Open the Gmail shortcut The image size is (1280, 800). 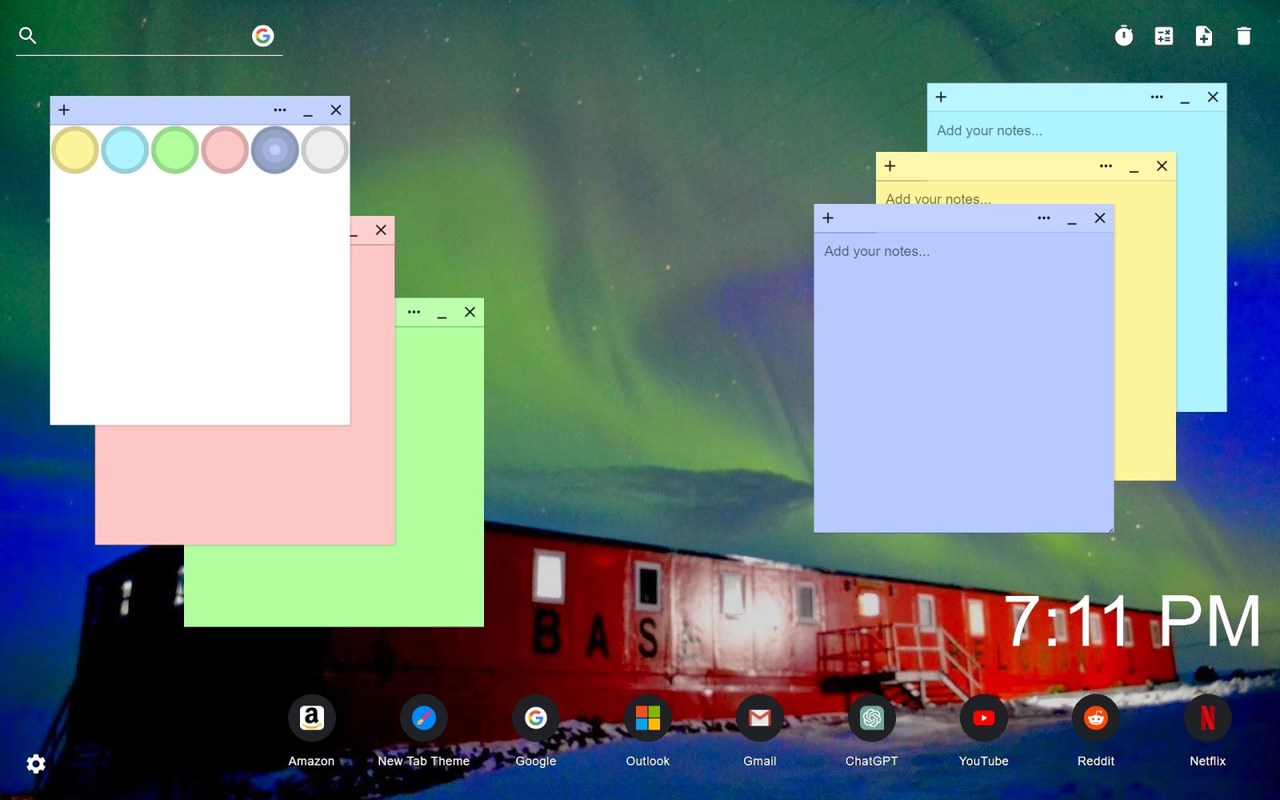[x=760, y=718]
